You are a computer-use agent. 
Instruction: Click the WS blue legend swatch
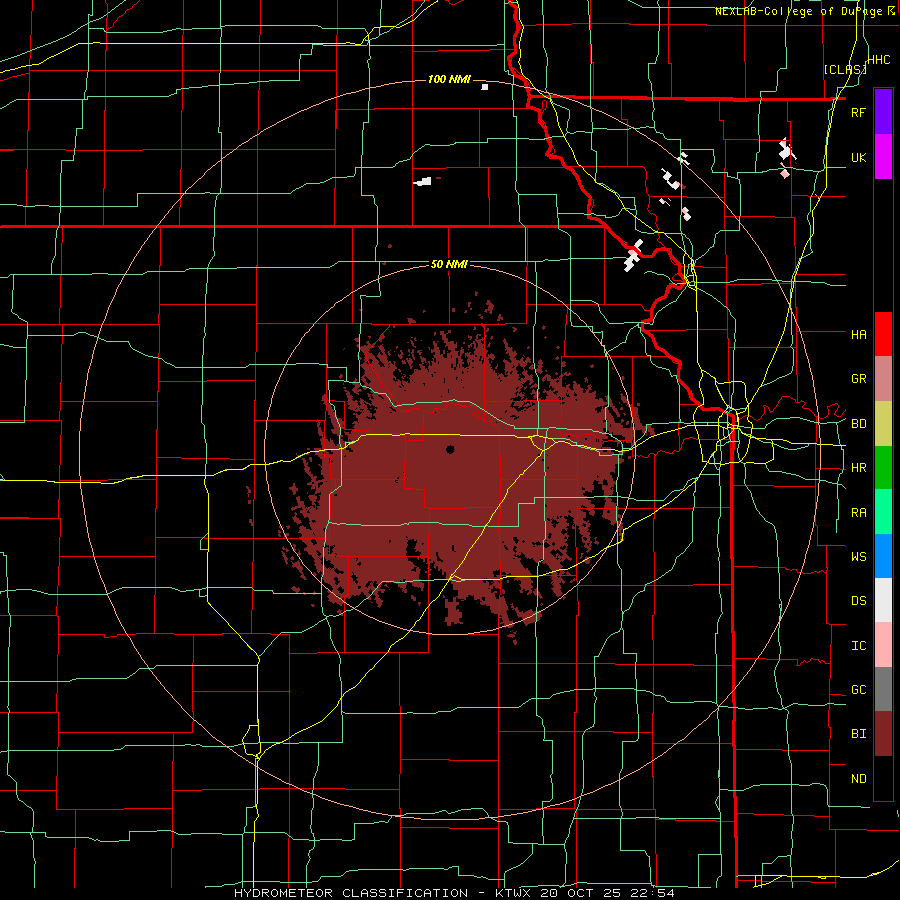pos(883,556)
